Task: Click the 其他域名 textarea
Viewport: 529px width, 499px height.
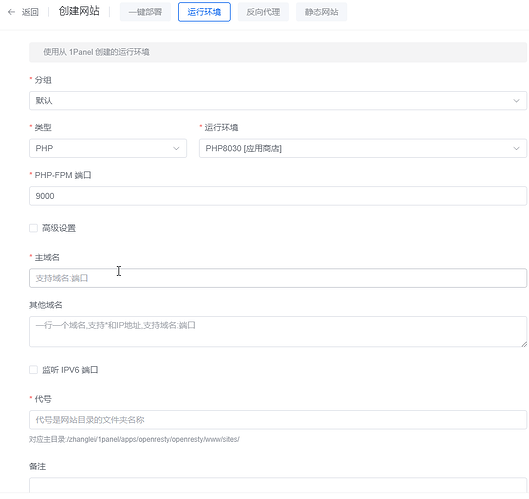Action: click(x=278, y=331)
